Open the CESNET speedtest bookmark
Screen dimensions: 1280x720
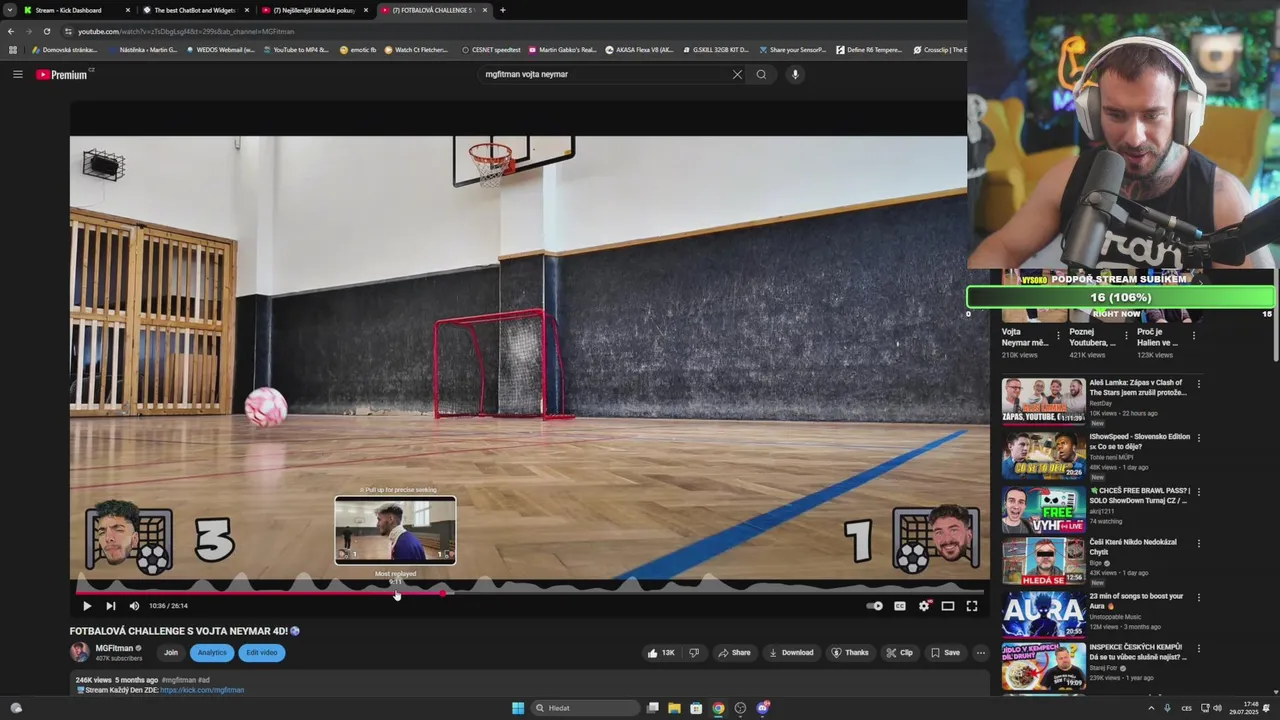491,49
